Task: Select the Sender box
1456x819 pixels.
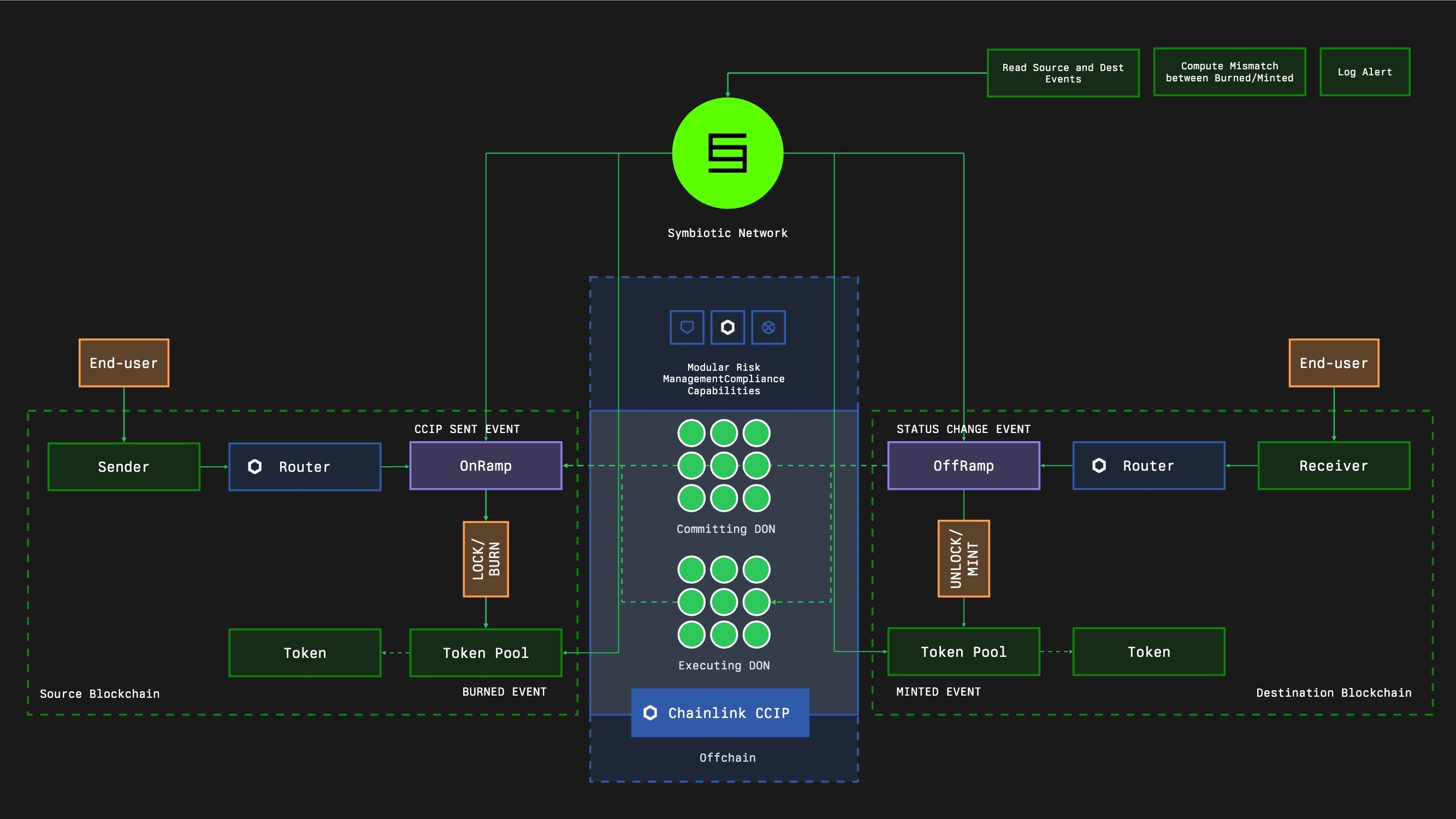Action: pos(124,466)
